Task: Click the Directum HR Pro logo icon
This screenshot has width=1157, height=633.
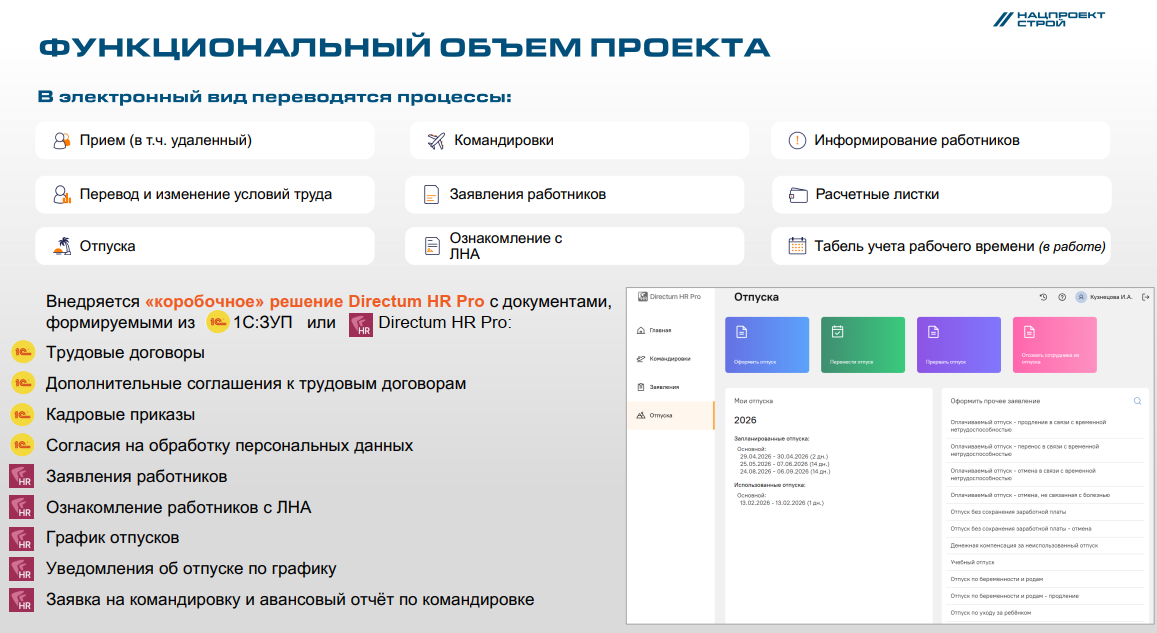Action: pyautogui.click(x=643, y=297)
